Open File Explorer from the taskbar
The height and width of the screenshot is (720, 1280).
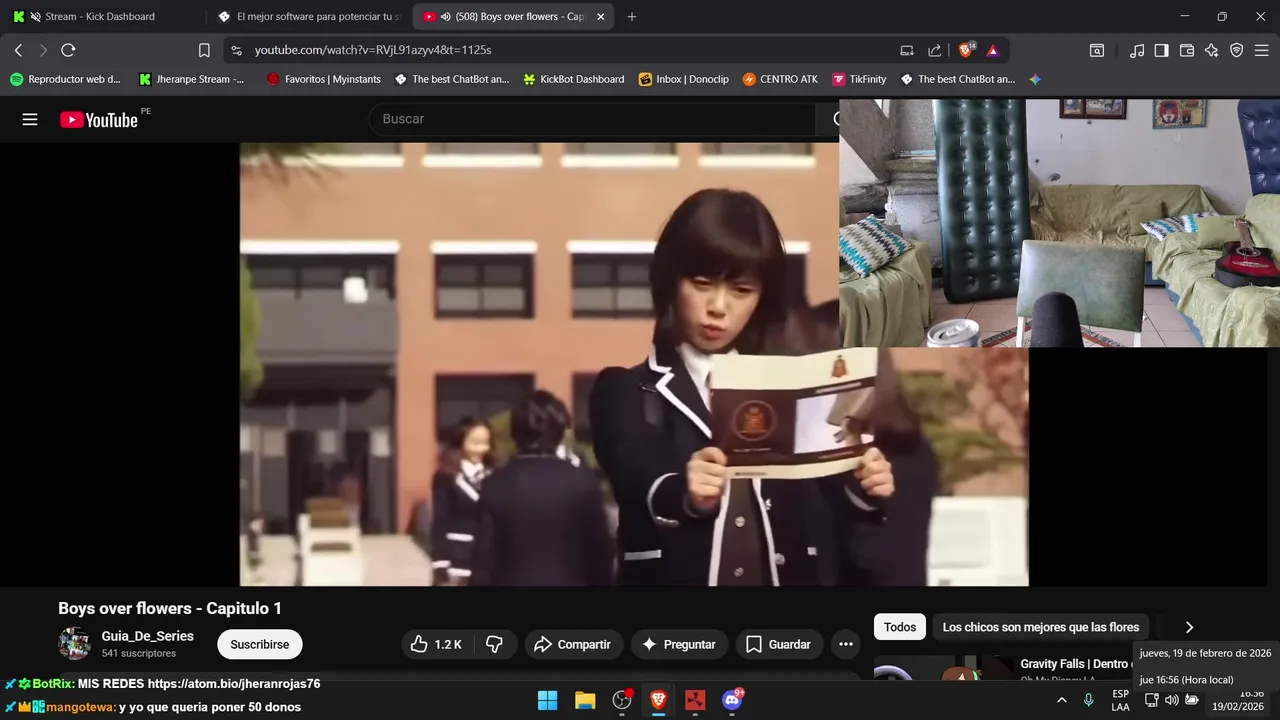(585, 700)
